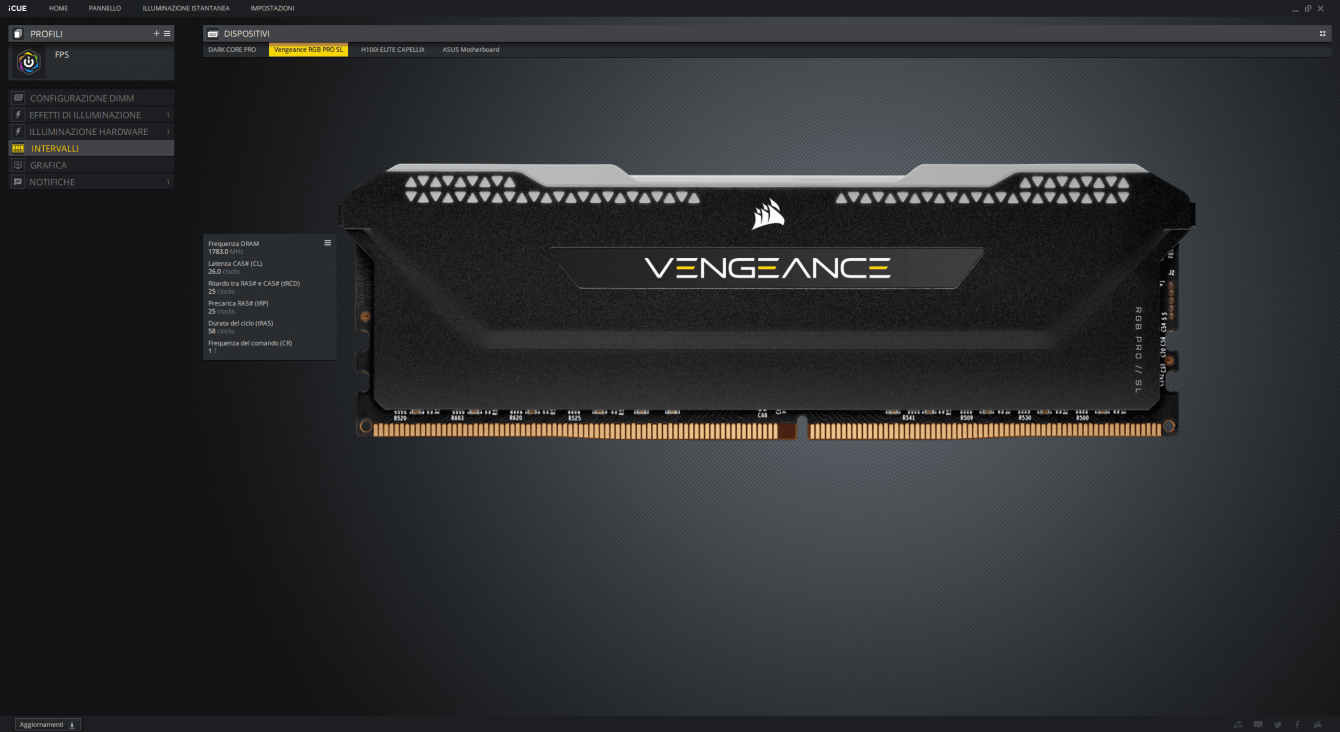Screen dimensions: 1340x732
Task: Open the HOME menu
Action: (x=58, y=8)
